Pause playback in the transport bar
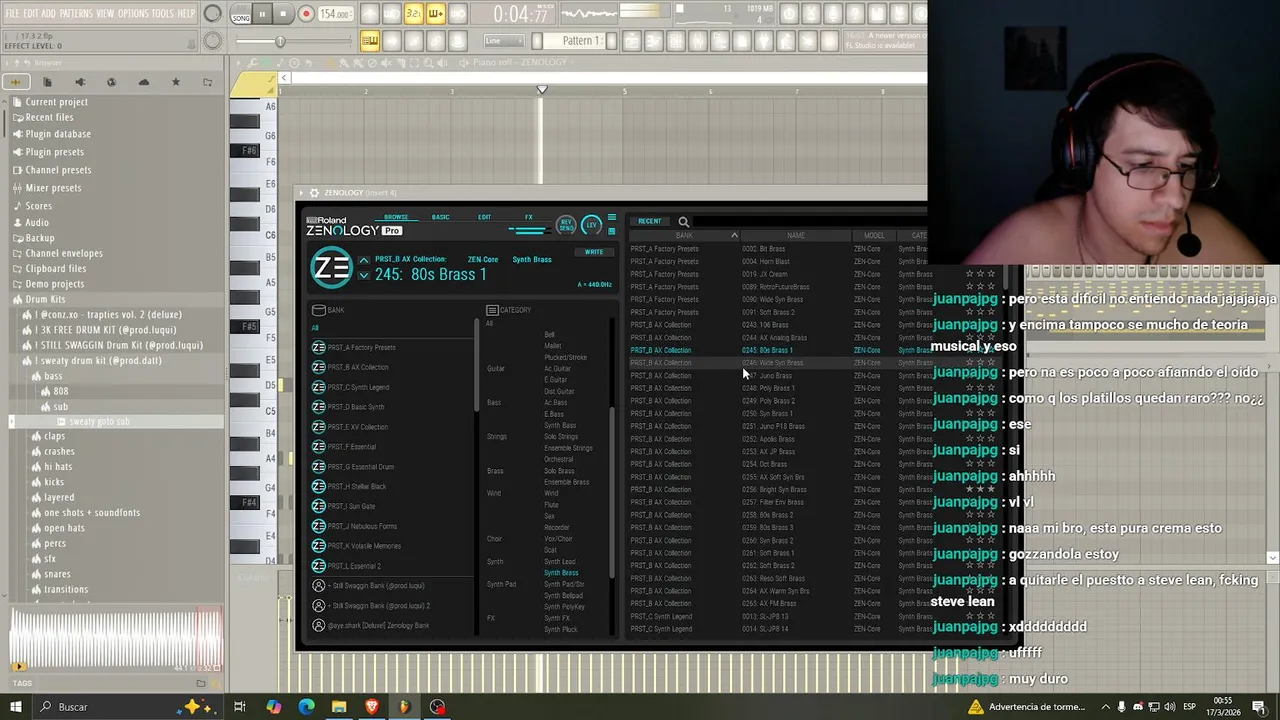The image size is (1280, 720). (x=262, y=14)
